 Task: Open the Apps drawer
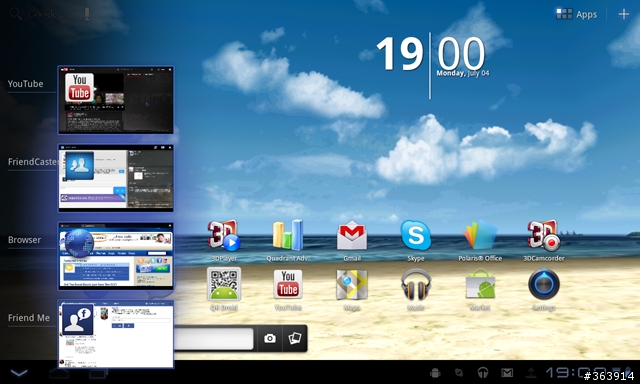(x=576, y=14)
